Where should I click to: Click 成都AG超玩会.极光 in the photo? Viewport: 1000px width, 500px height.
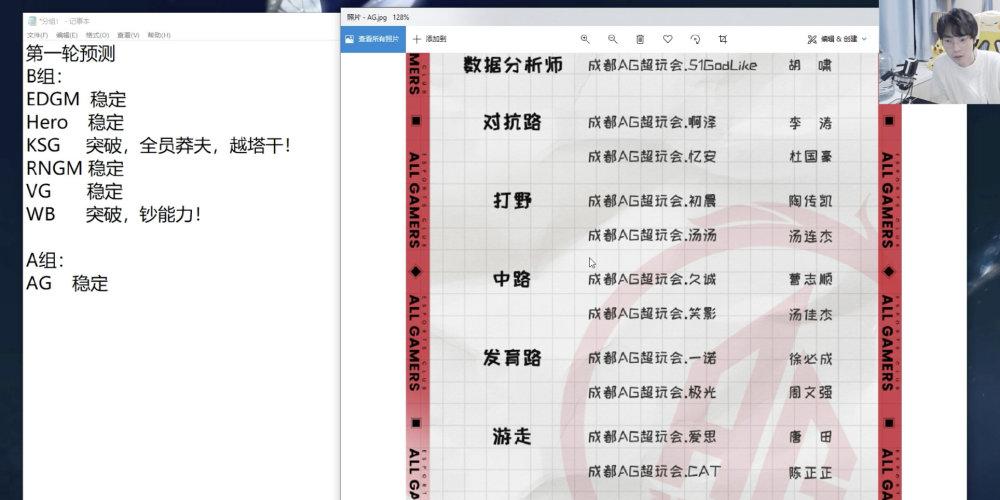[x=652, y=392]
